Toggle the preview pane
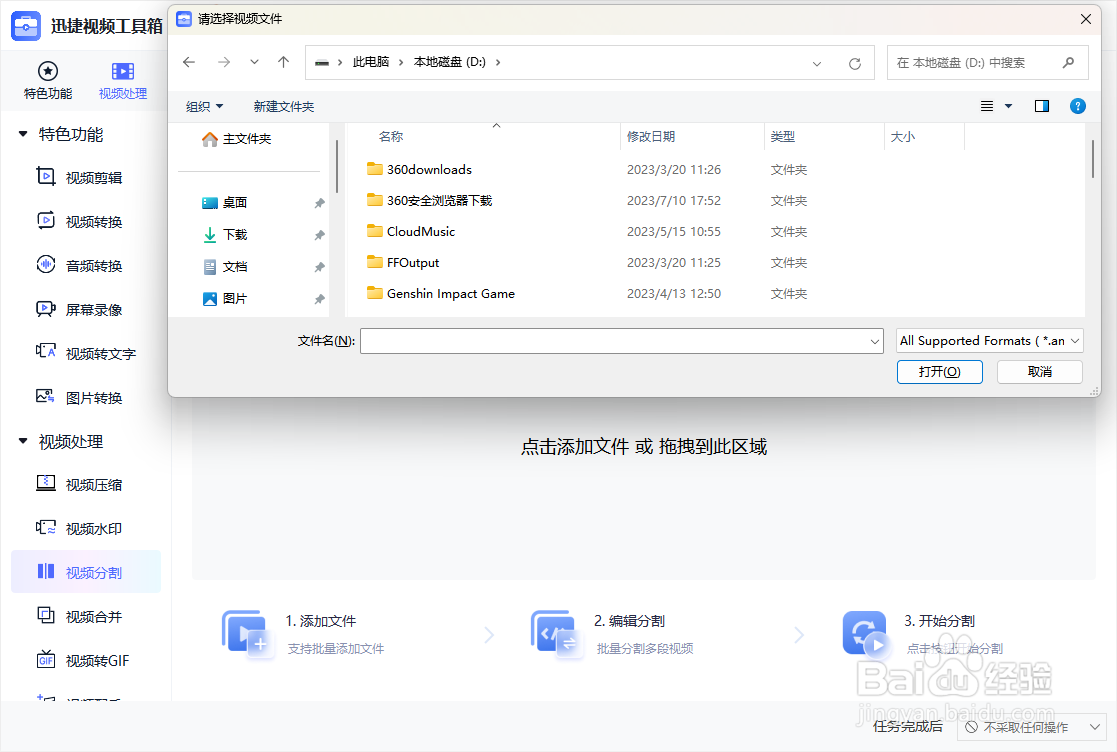This screenshot has height=752, width=1117. point(1041,106)
